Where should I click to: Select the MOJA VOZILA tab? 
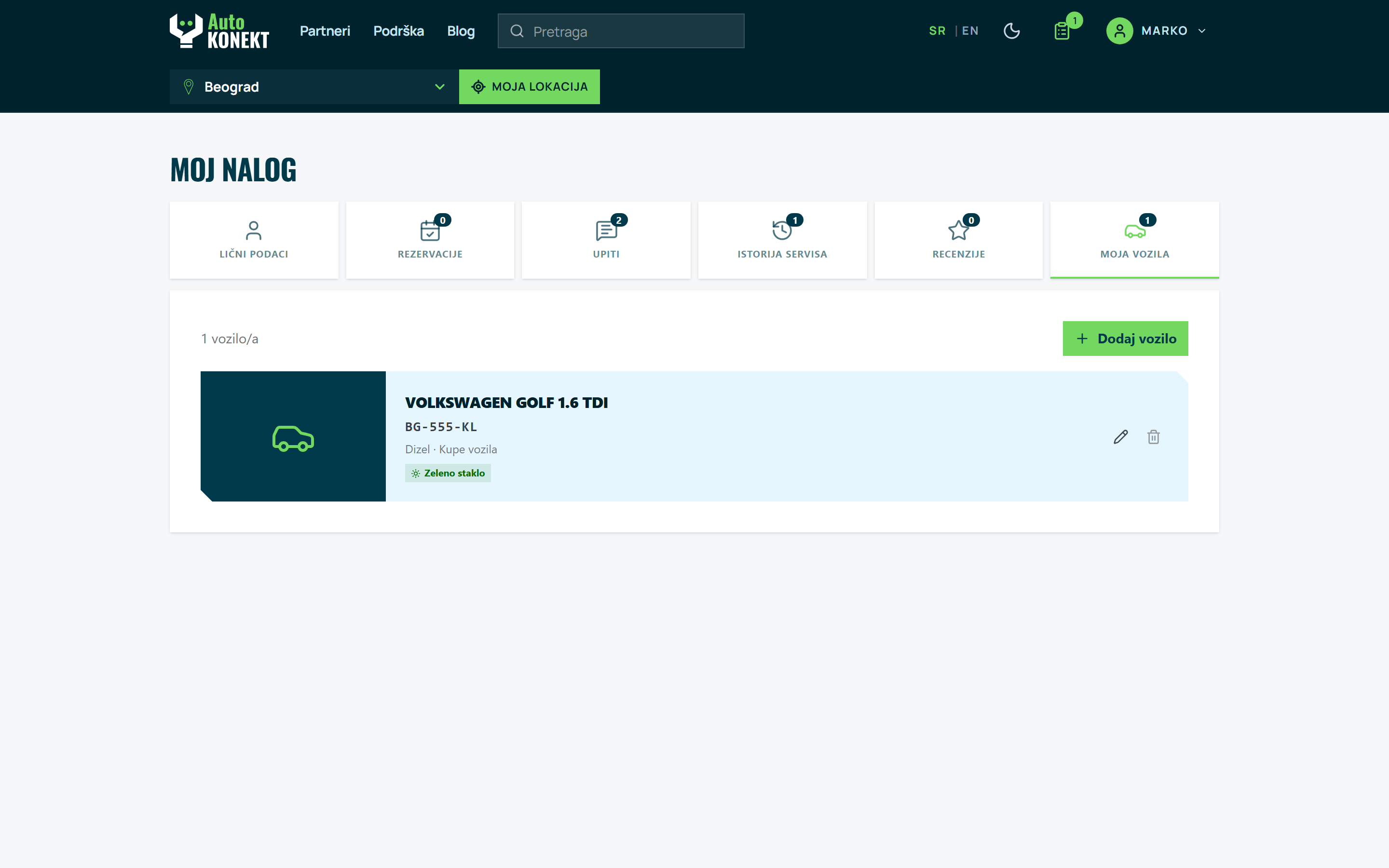click(x=1135, y=240)
